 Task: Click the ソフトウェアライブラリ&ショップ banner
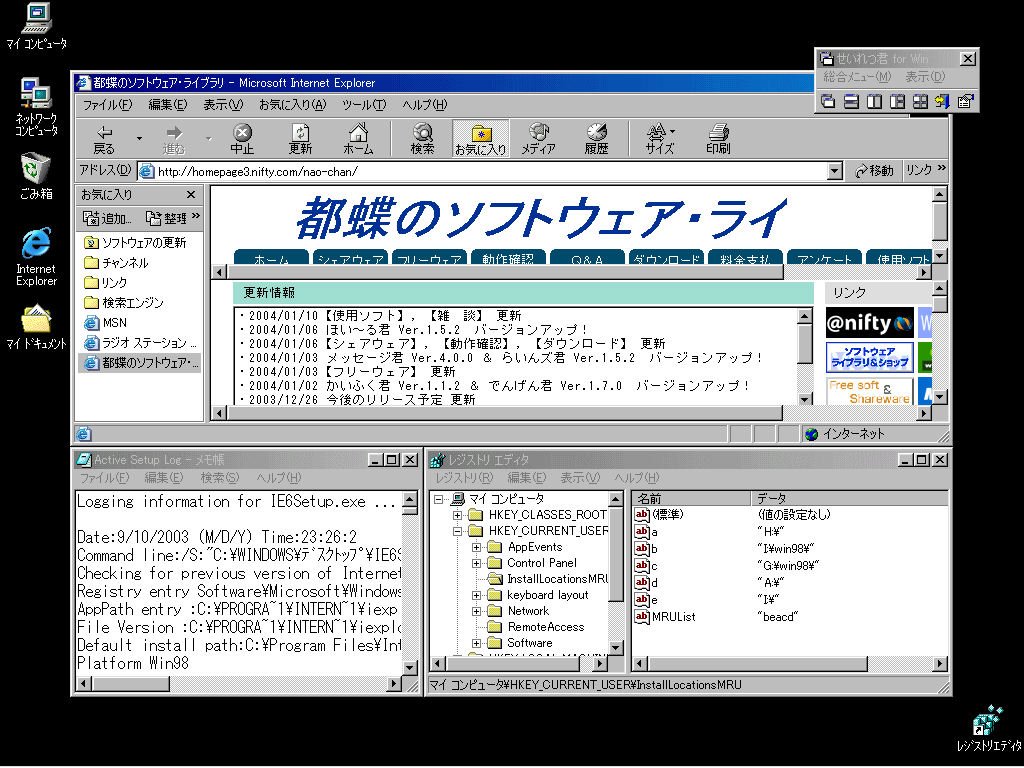point(869,357)
